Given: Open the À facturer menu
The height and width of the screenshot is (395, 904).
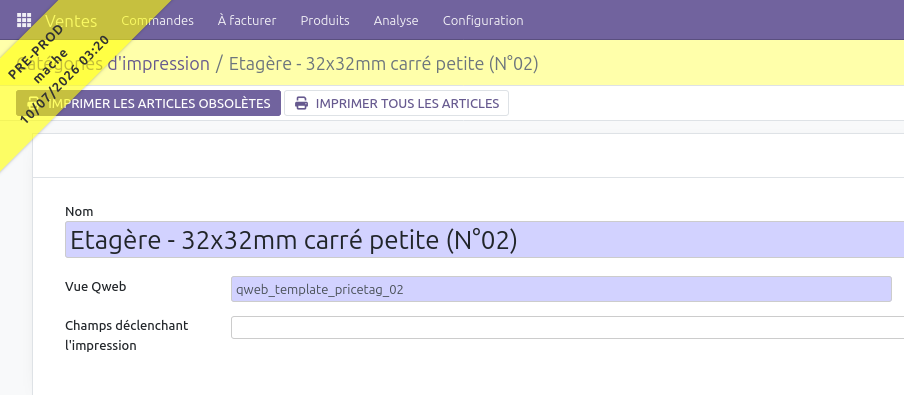Looking at the screenshot, I should click(247, 20).
